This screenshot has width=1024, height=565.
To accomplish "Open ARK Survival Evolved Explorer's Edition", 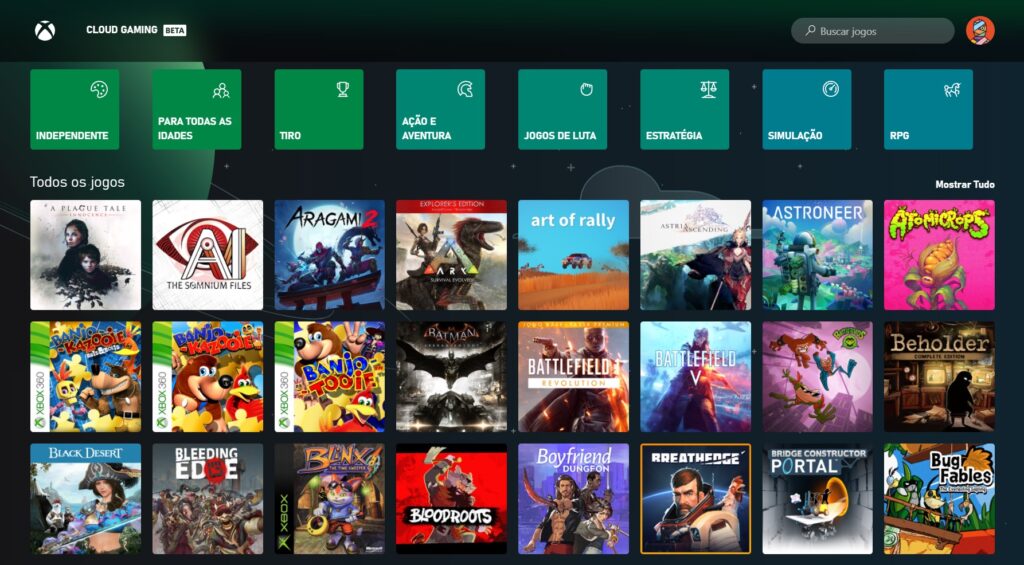I will pos(451,255).
